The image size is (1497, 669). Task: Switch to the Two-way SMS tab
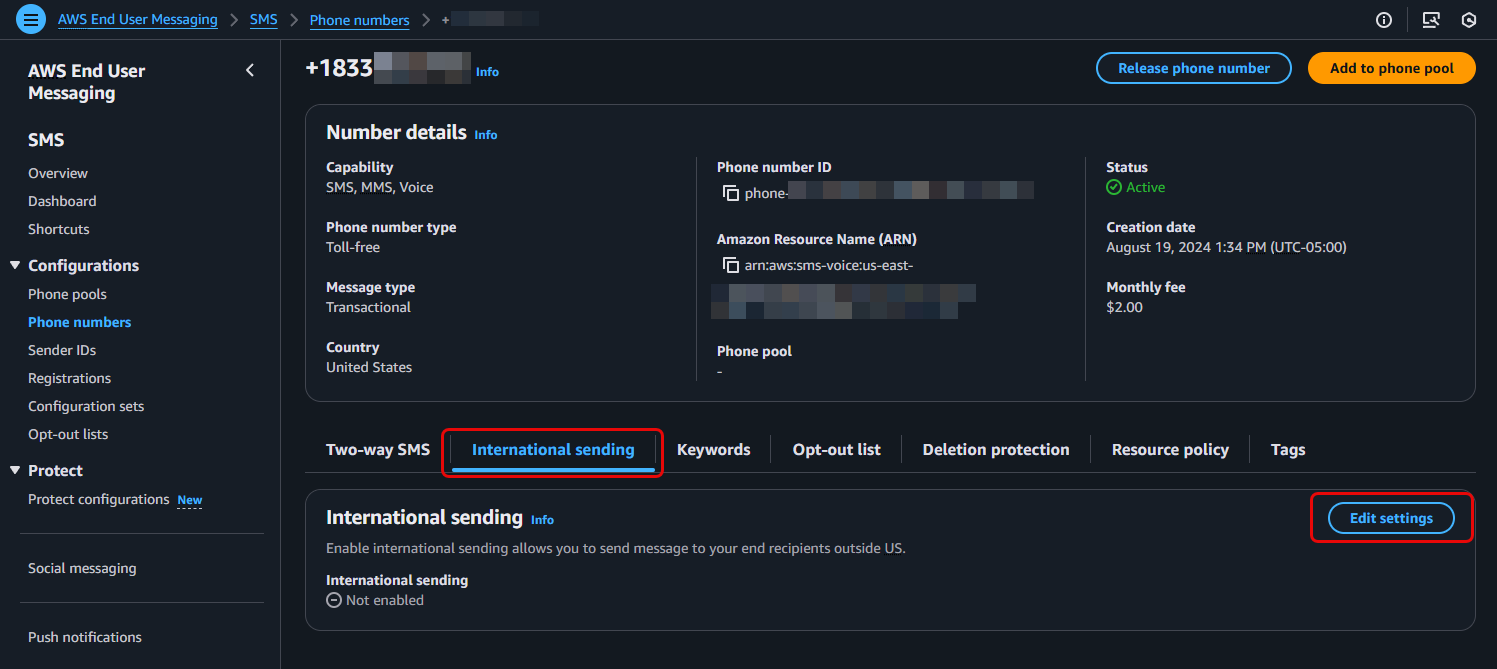[377, 450]
